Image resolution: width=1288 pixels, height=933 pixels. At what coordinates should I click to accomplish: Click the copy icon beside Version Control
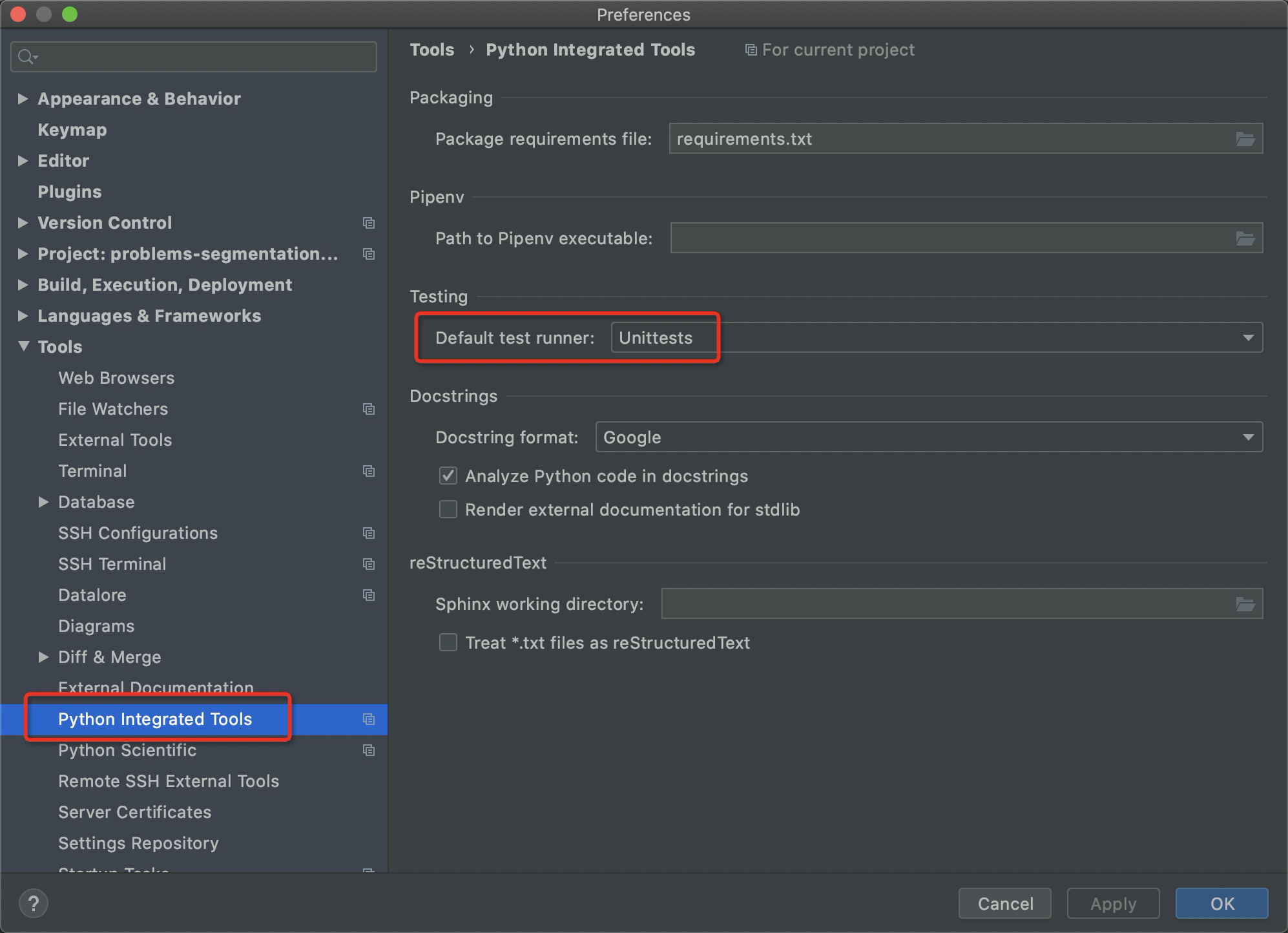click(x=369, y=223)
